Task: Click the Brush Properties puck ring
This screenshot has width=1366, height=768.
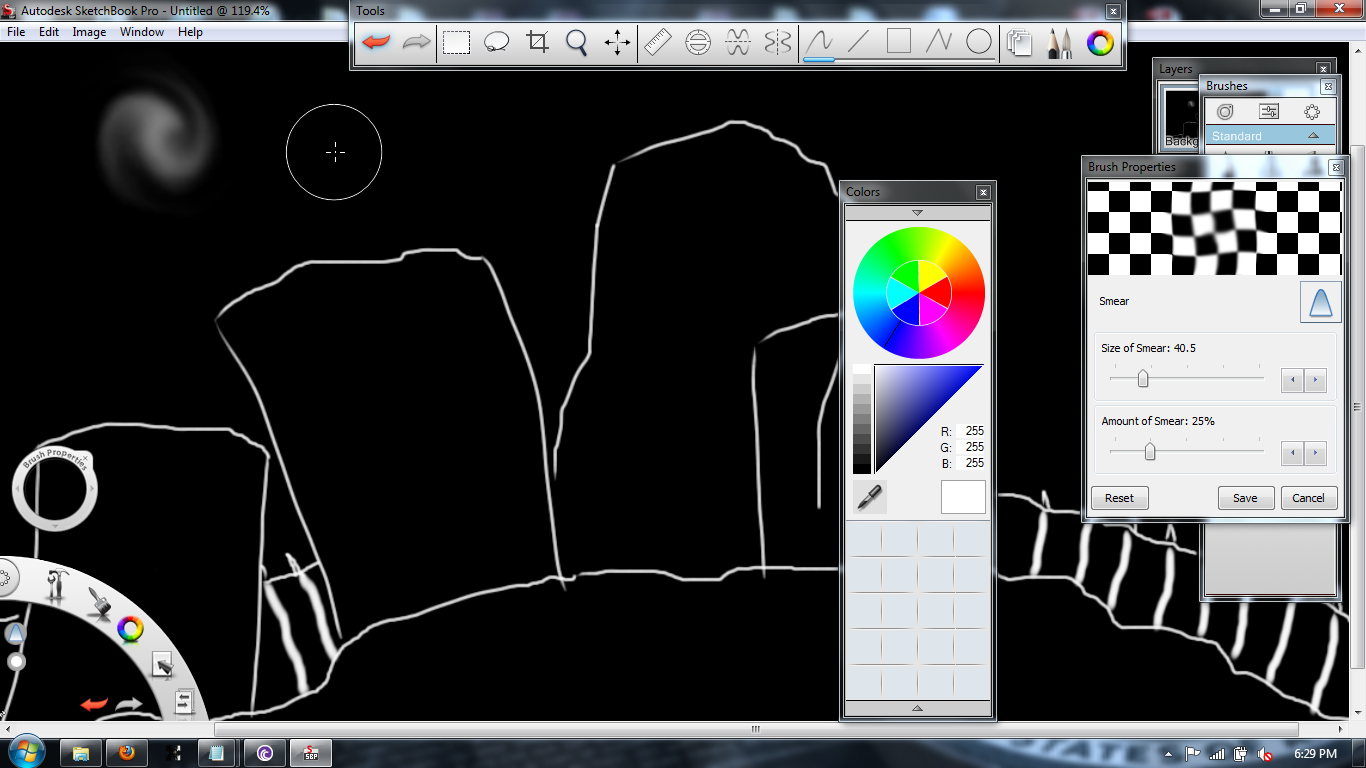Action: pos(55,490)
